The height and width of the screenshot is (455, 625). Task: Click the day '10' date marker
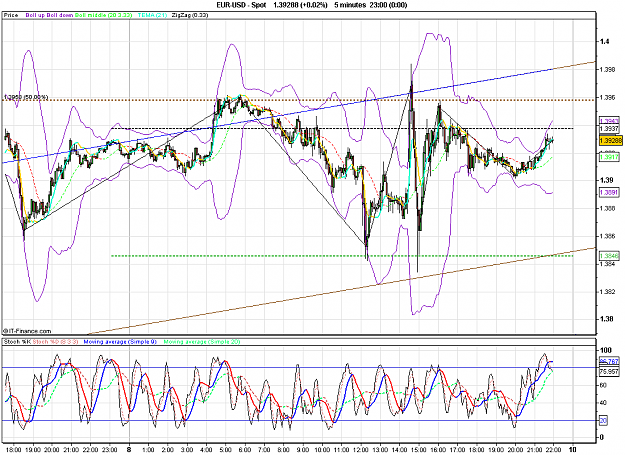(573, 449)
